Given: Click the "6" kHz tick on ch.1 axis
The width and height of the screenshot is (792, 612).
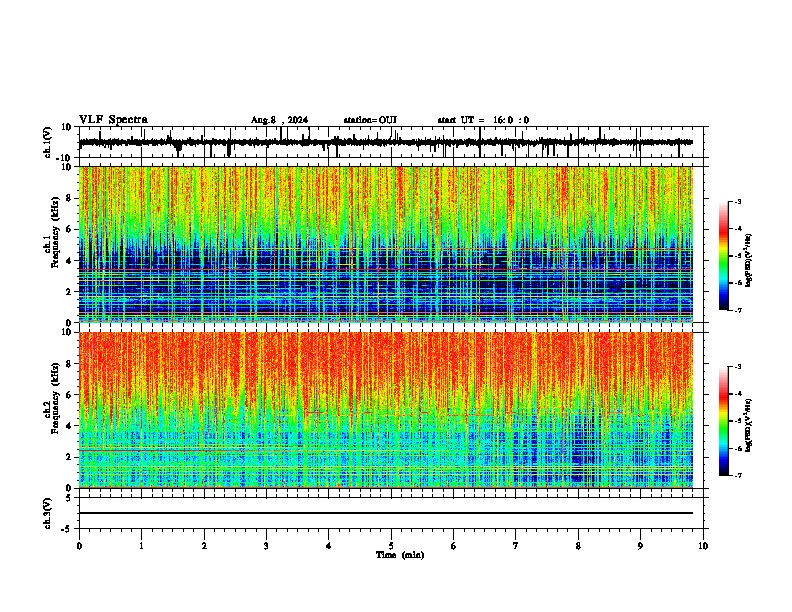Looking at the screenshot, I should click(x=69, y=229).
